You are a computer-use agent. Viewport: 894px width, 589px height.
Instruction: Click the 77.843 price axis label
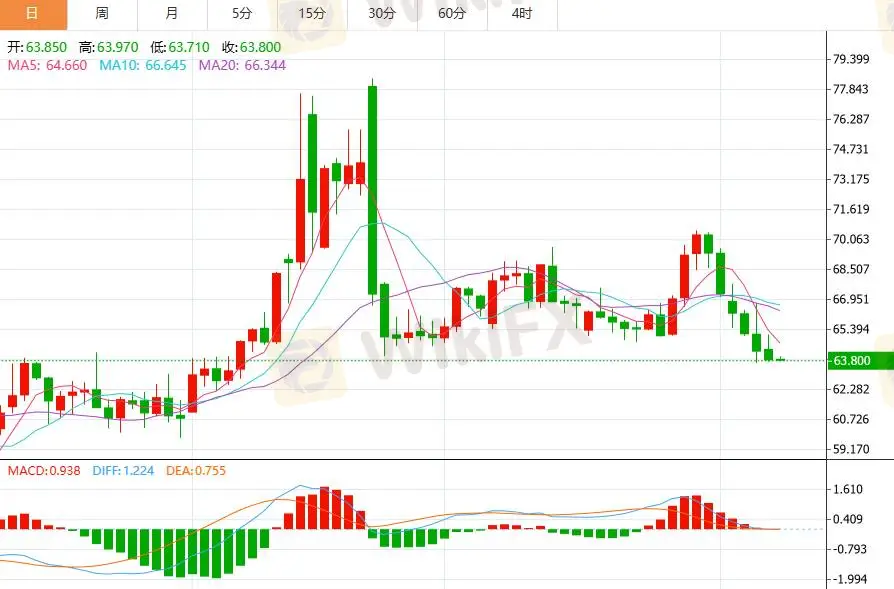tap(851, 90)
